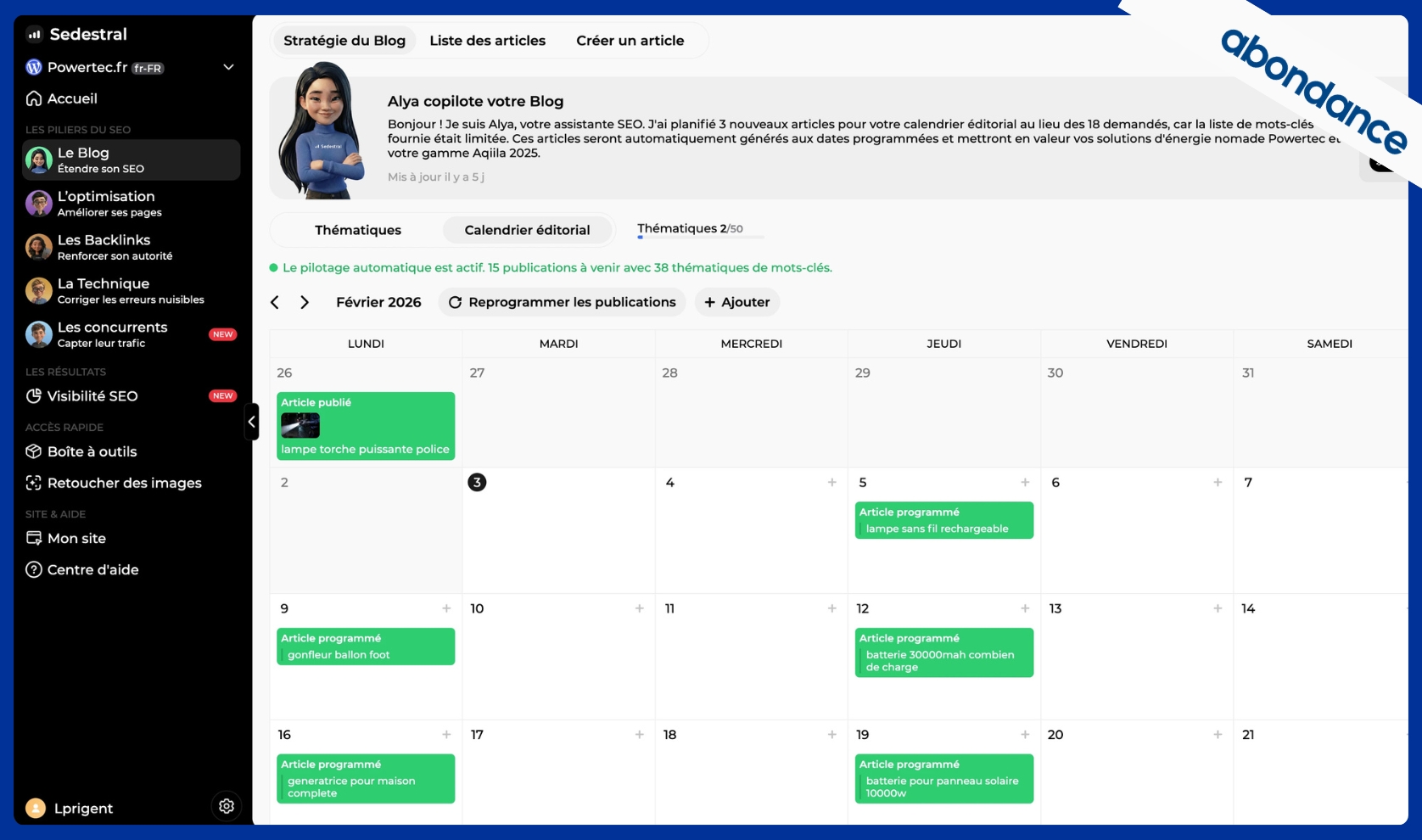Click the Thématiques 2/50 progress bar

700,237
